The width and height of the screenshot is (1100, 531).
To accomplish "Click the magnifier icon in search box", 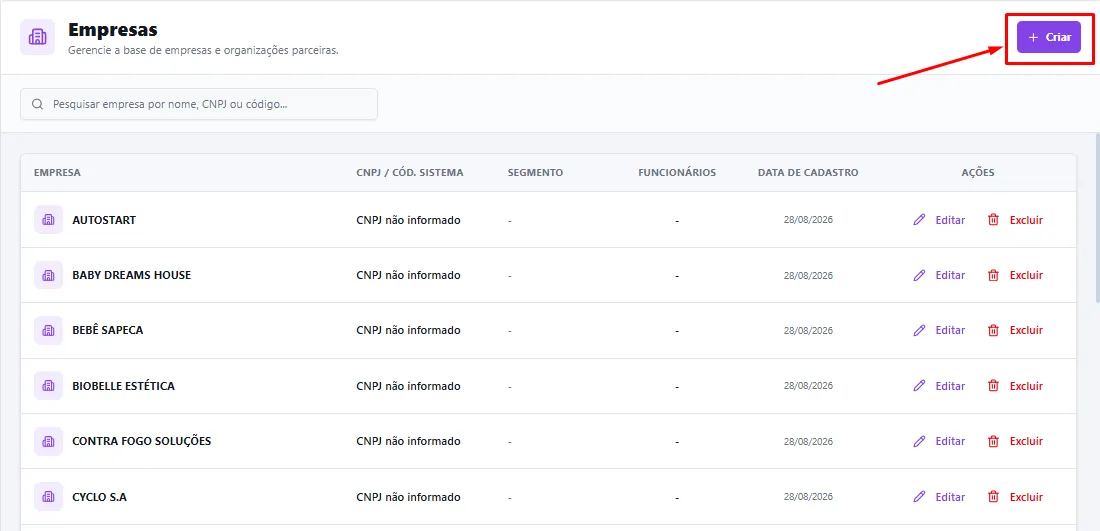I will [38, 104].
